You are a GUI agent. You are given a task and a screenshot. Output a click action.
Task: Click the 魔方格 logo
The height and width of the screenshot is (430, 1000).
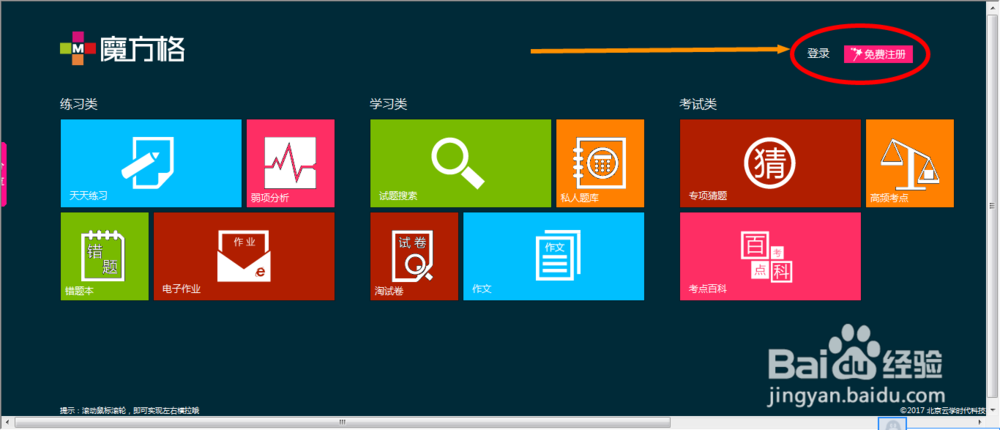122,48
